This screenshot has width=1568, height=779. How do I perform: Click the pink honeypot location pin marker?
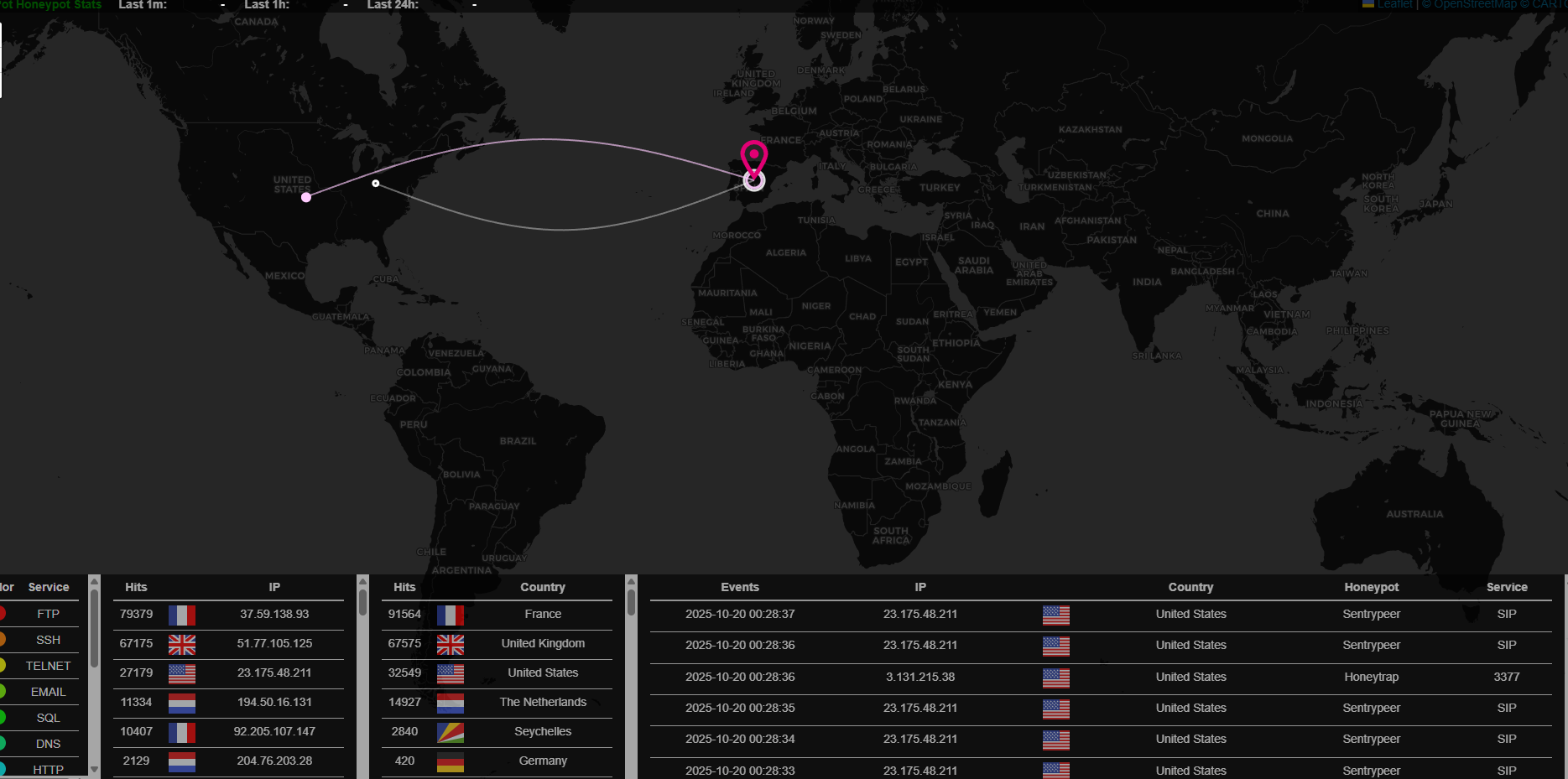[753, 157]
